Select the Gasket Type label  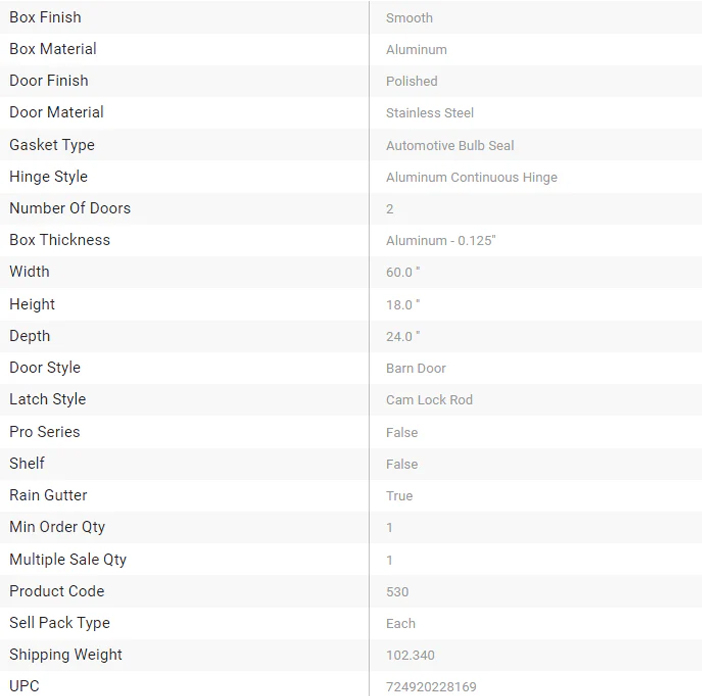tap(52, 145)
